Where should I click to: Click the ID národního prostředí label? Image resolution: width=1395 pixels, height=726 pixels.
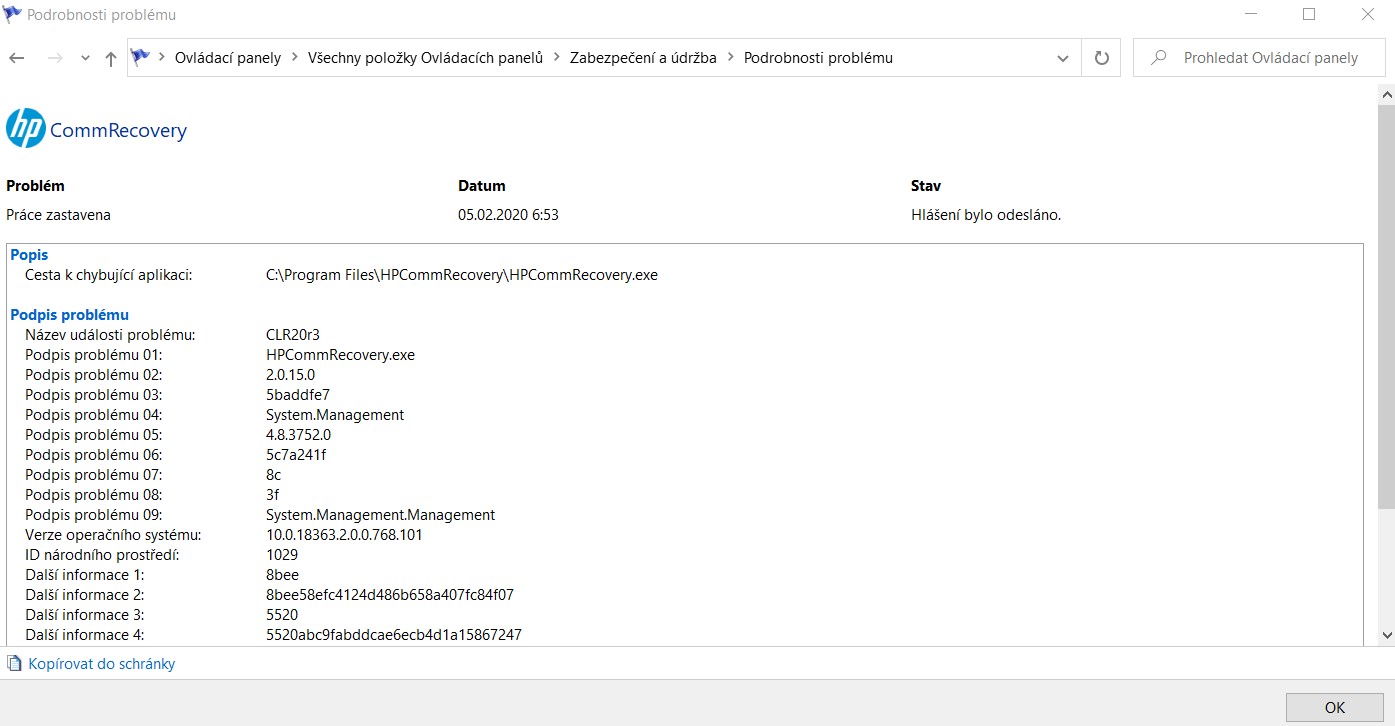[x=103, y=555]
